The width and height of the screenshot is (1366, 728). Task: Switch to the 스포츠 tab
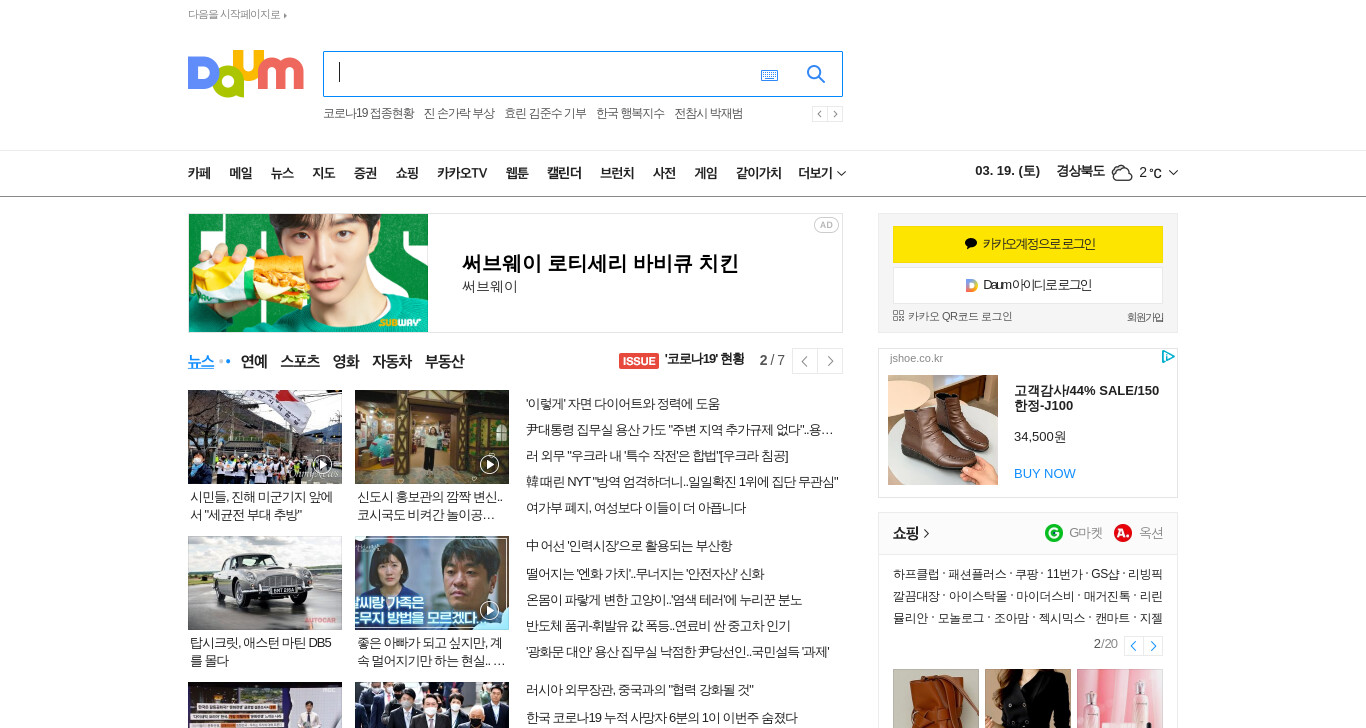coord(300,361)
